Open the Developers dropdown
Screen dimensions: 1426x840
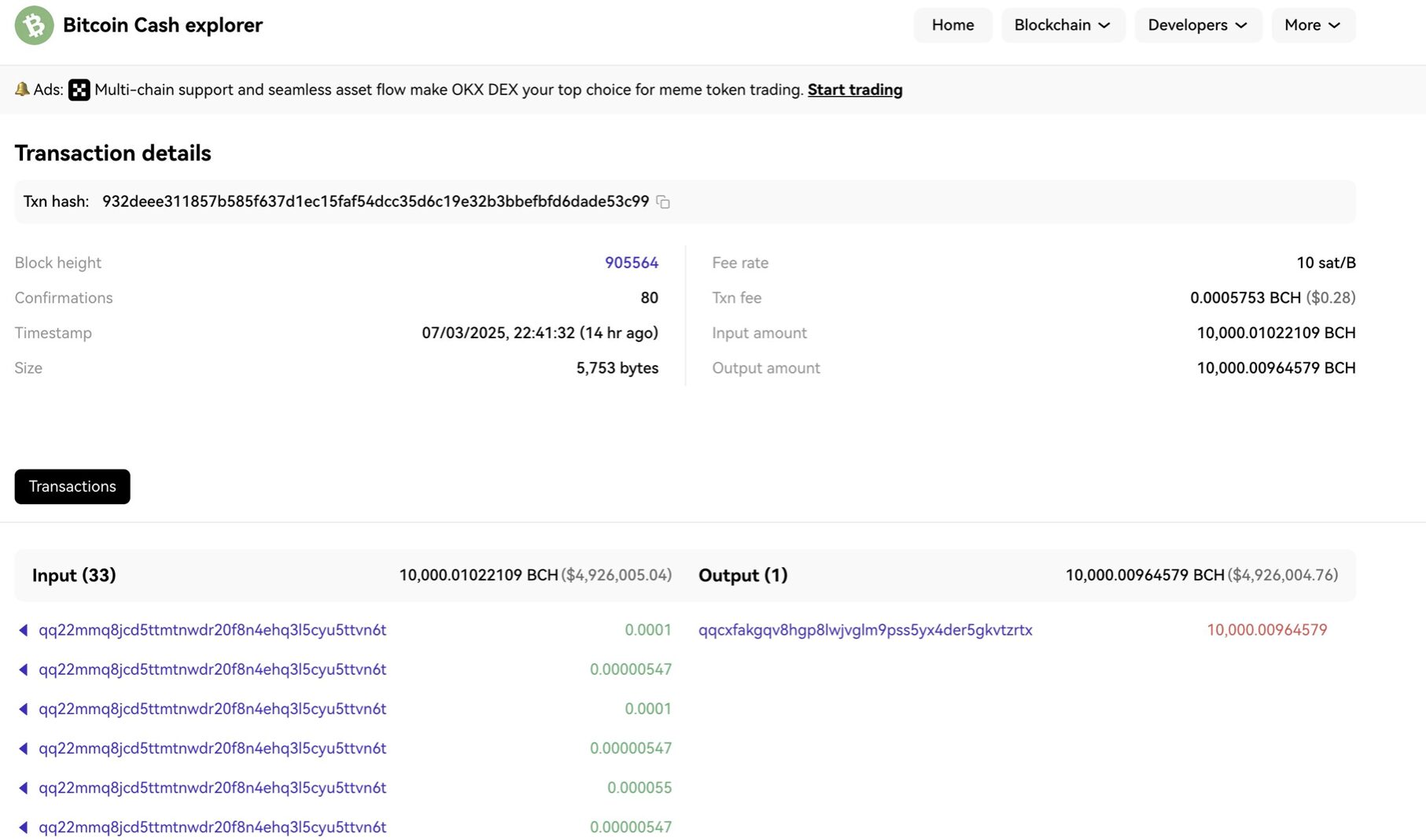(x=1197, y=24)
